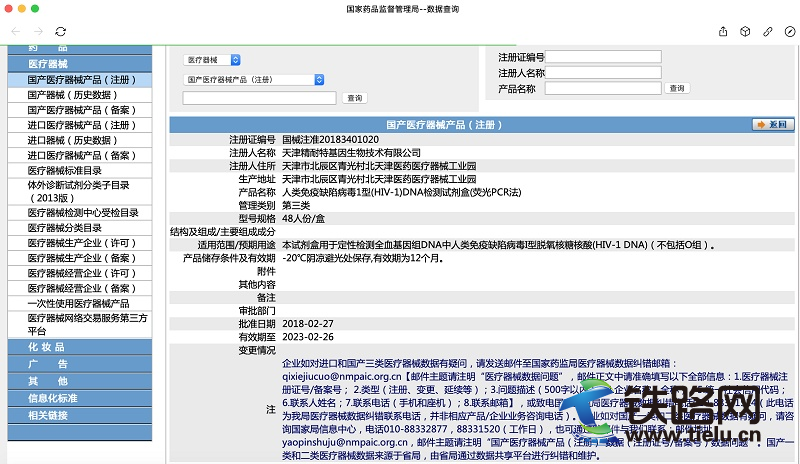800x464 pixels.
Task: Open 一次性使用医疗器械产品 in sidebar
Action: coord(78,303)
